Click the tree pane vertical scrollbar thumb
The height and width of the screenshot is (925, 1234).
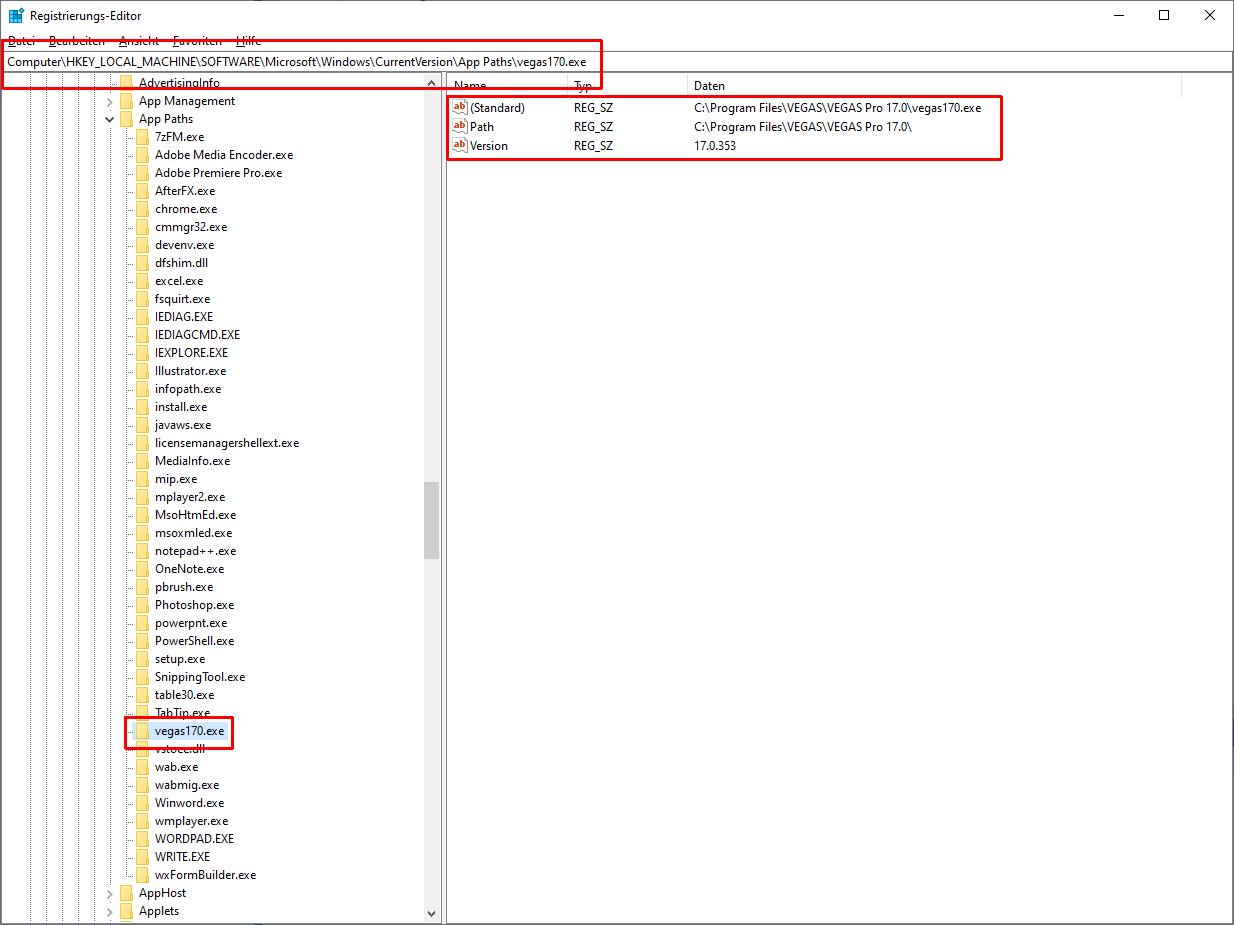click(x=431, y=520)
